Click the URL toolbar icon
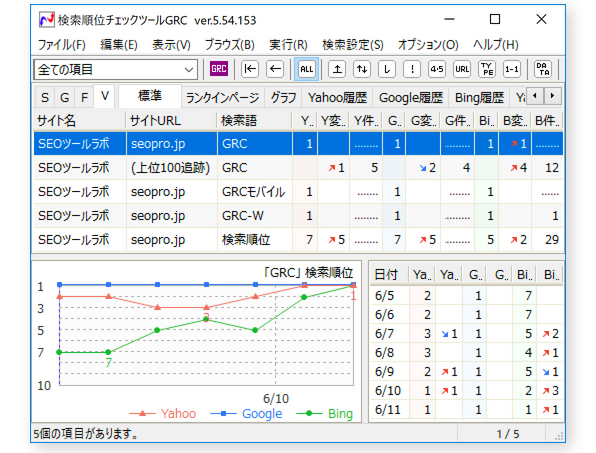Viewport: 596px width, 453px height. point(462,69)
